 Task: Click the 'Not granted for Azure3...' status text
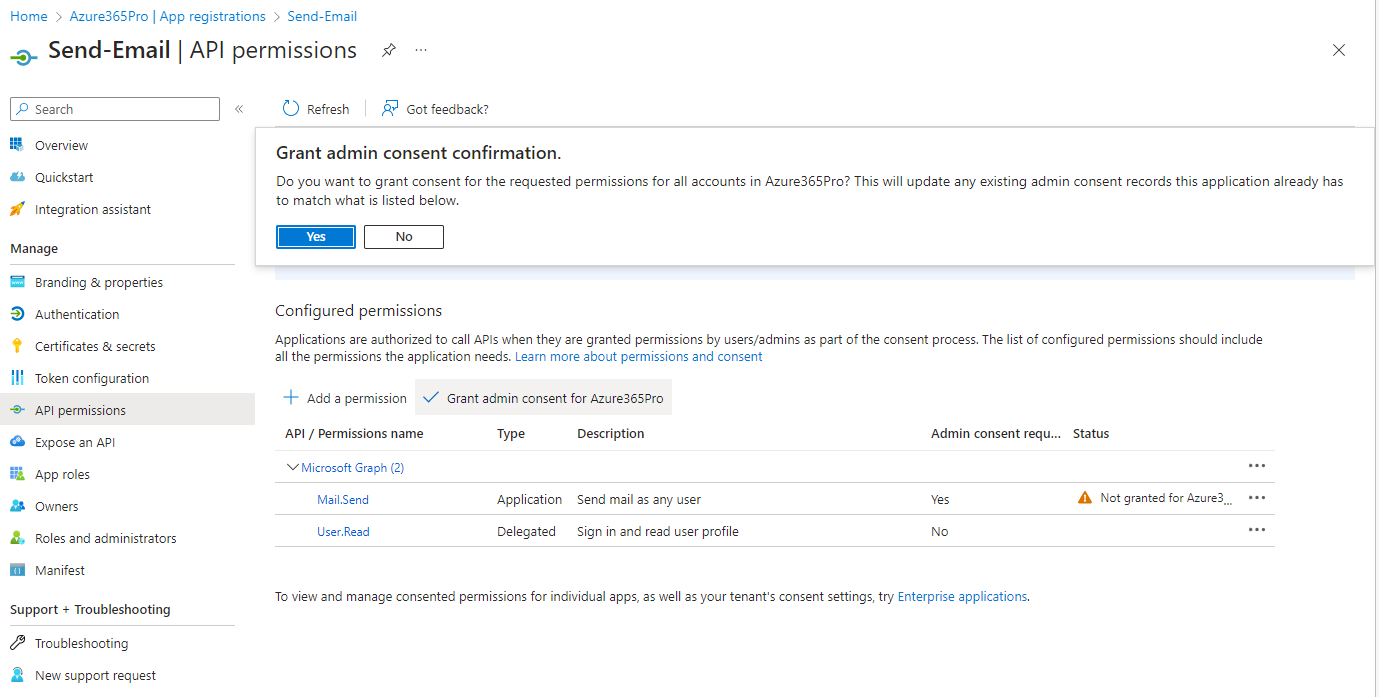pyautogui.click(x=1166, y=498)
